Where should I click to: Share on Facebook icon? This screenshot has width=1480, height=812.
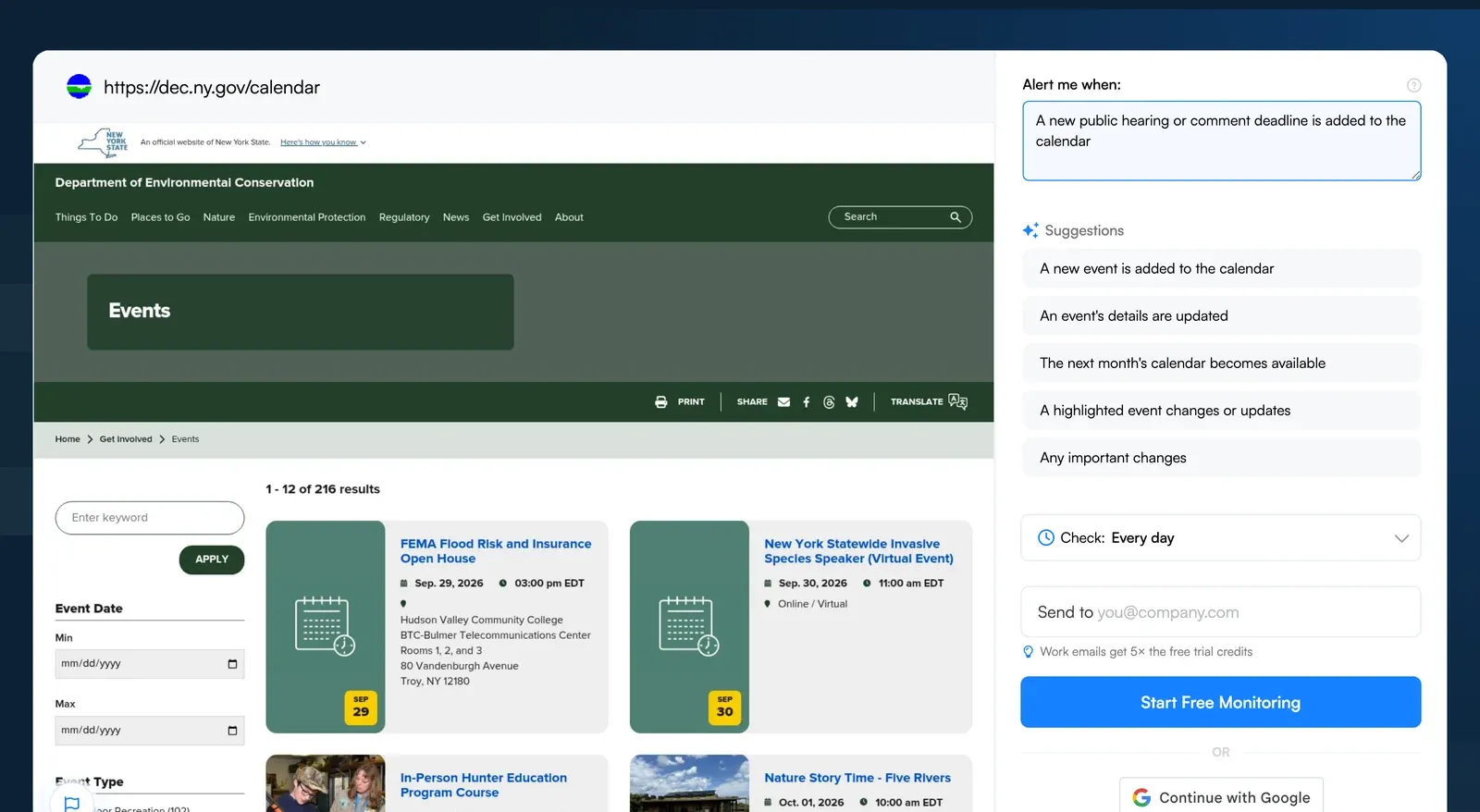pos(806,402)
